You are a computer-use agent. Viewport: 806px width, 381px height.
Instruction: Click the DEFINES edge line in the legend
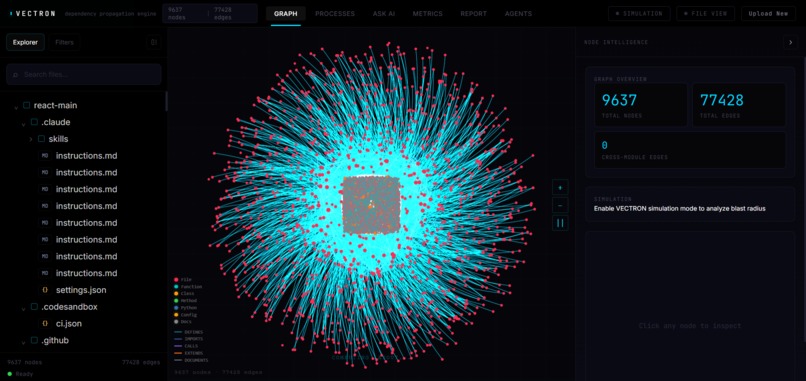point(177,332)
